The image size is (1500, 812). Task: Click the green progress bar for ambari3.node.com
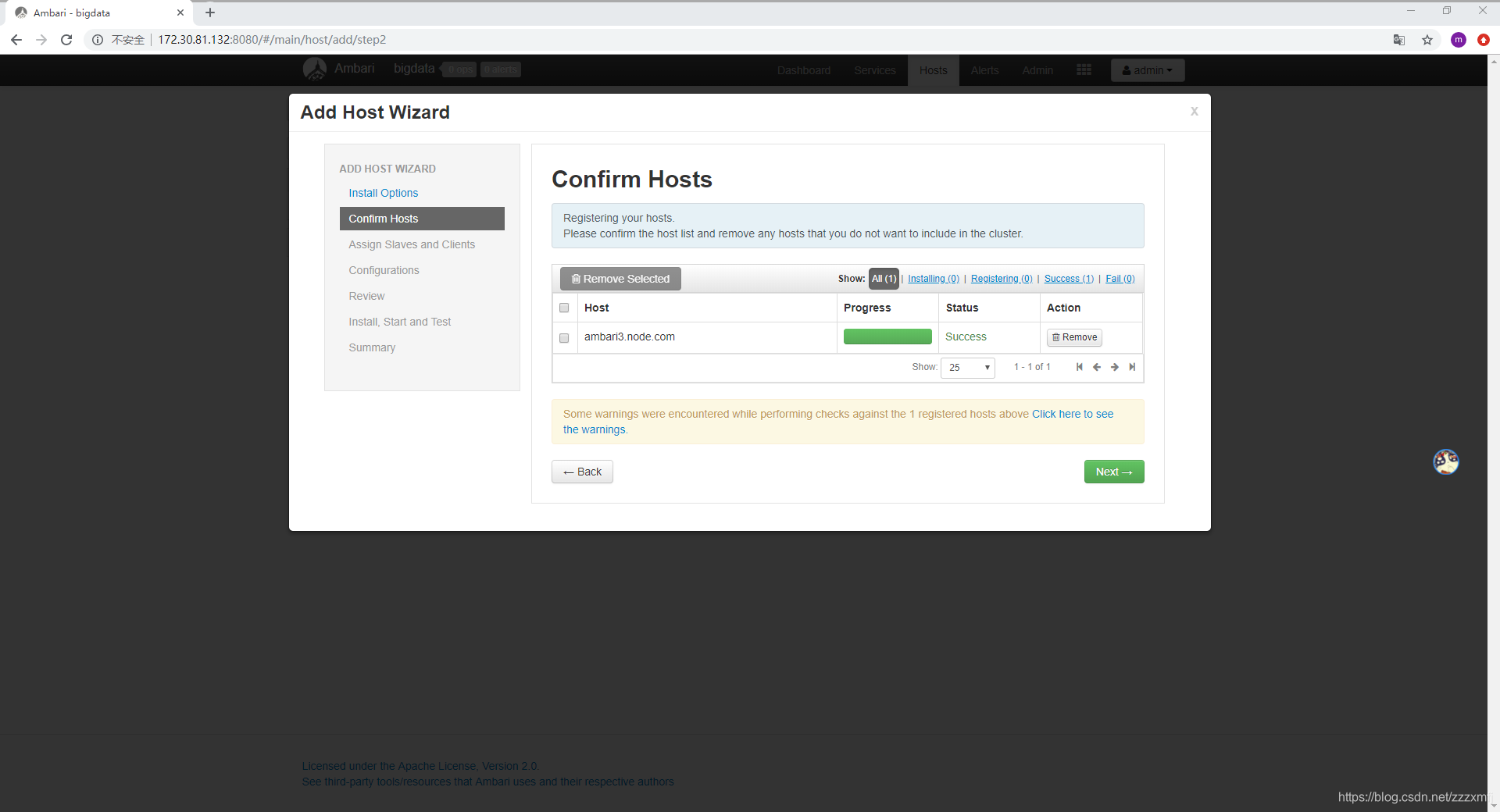coord(887,337)
